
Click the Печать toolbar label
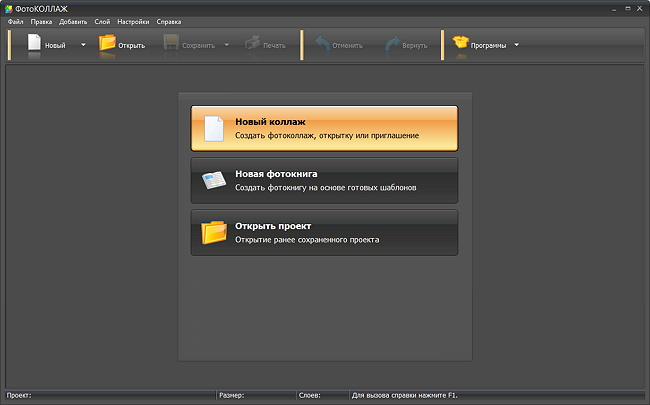point(274,46)
